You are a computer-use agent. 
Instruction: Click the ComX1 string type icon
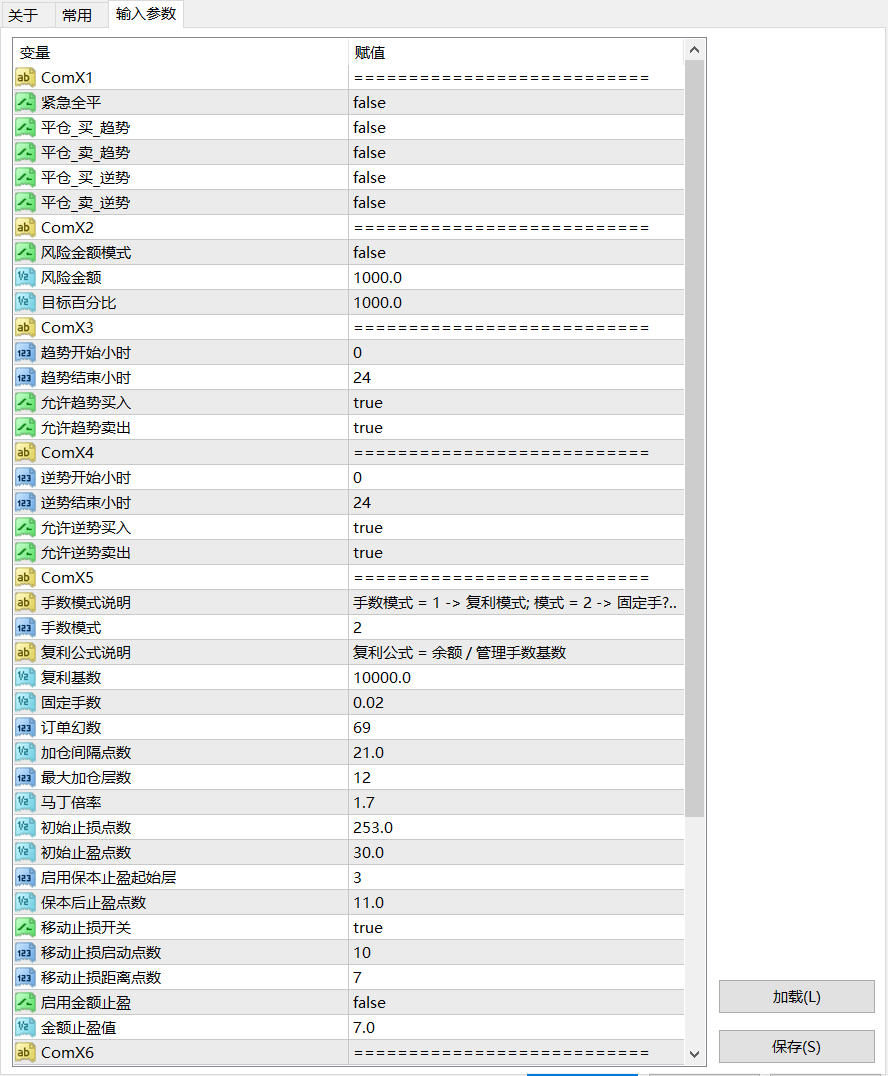(x=26, y=77)
